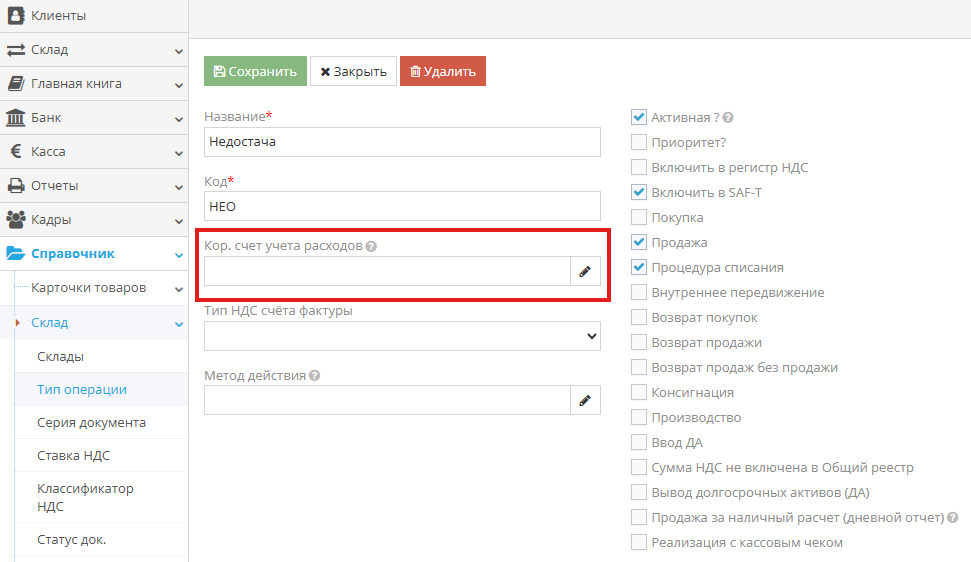Select Ставка НДС menu item
The height and width of the screenshot is (562, 971).
[73, 456]
